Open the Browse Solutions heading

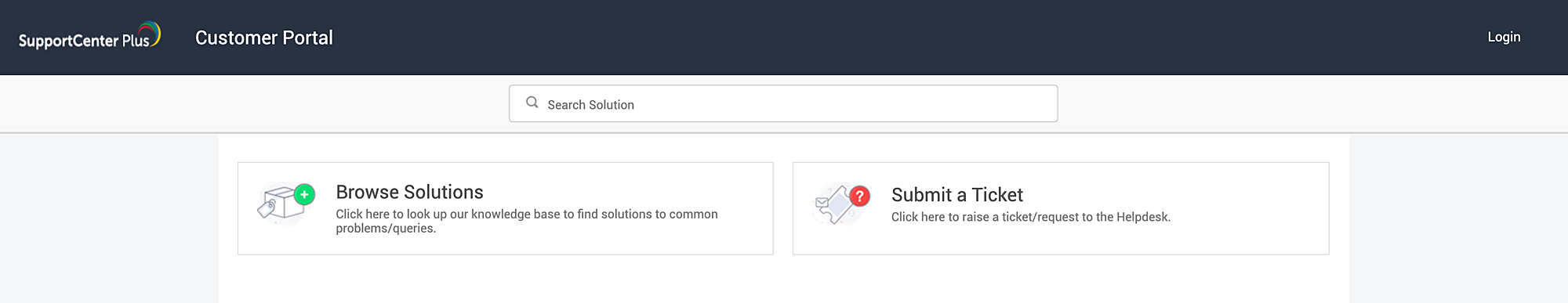click(x=409, y=192)
